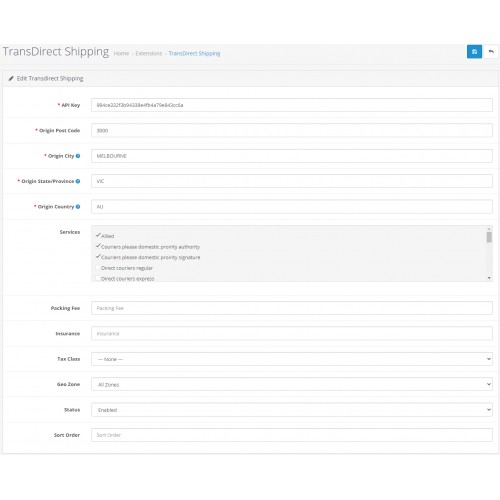Click the Origin Country field containing AU
Viewport: 500px width, 500px height.
pyautogui.click(x=292, y=206)
